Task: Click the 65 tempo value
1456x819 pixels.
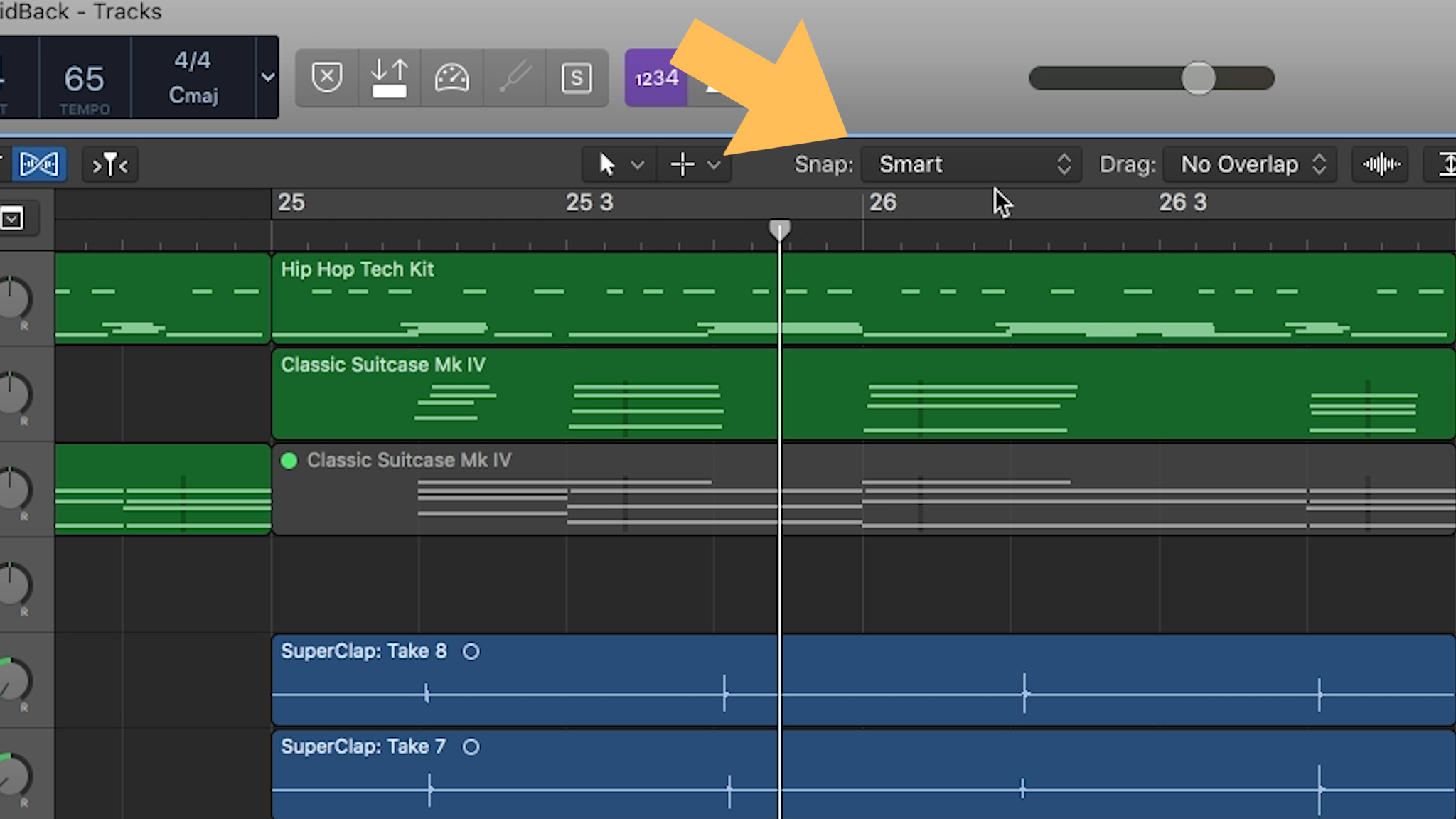Action: tap(84, 78)
